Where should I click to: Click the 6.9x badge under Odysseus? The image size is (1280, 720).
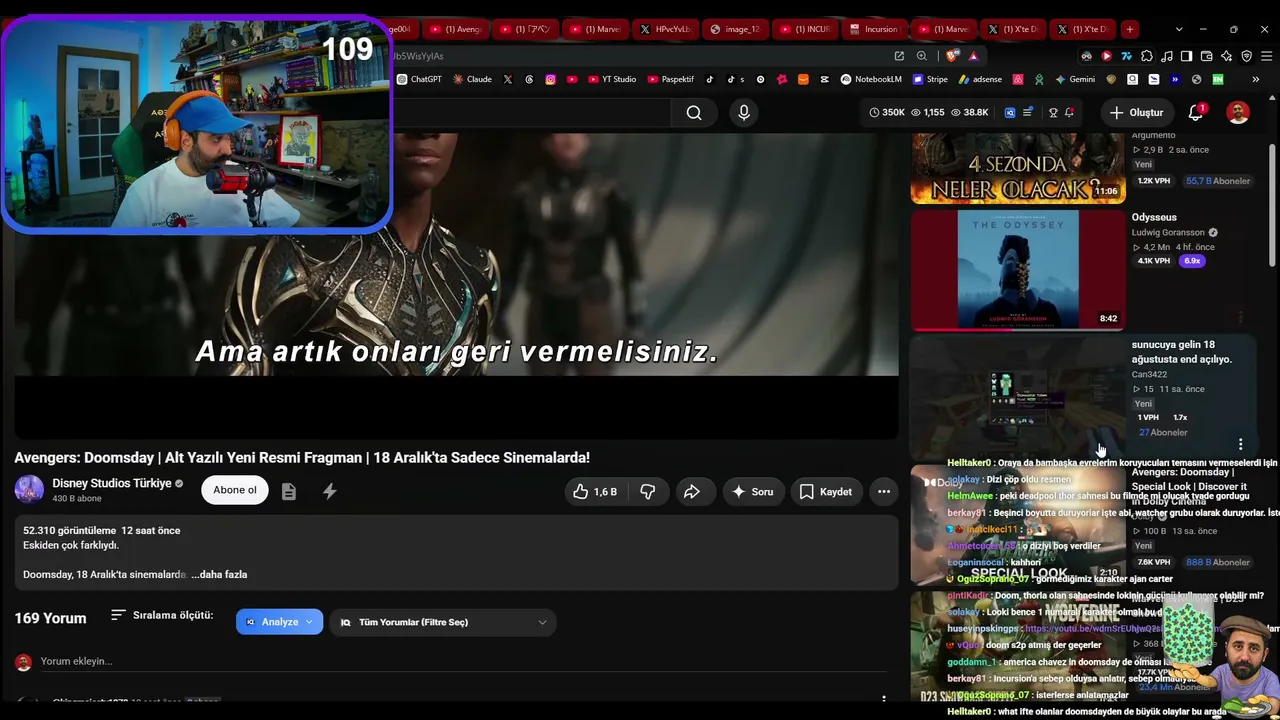click(x=1192, y=261)
